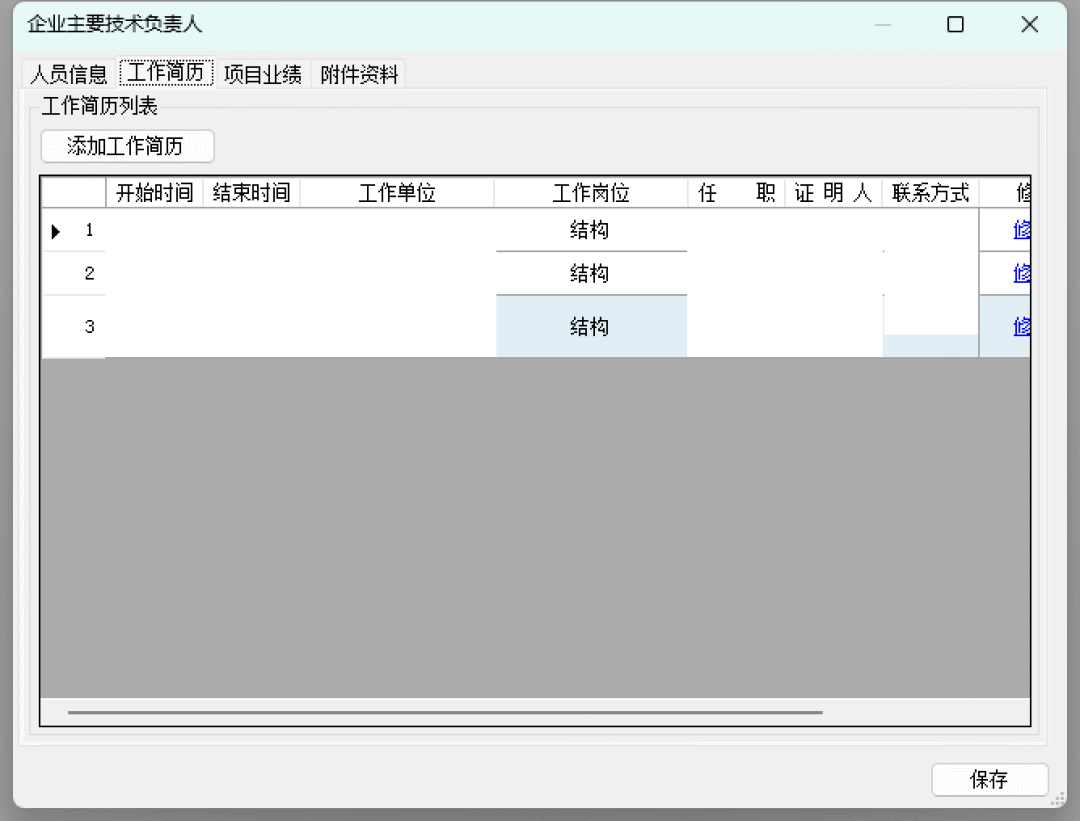Select row 2 by its row header
This screenshot has height=821, width=1080.
(x=73, y=274)
